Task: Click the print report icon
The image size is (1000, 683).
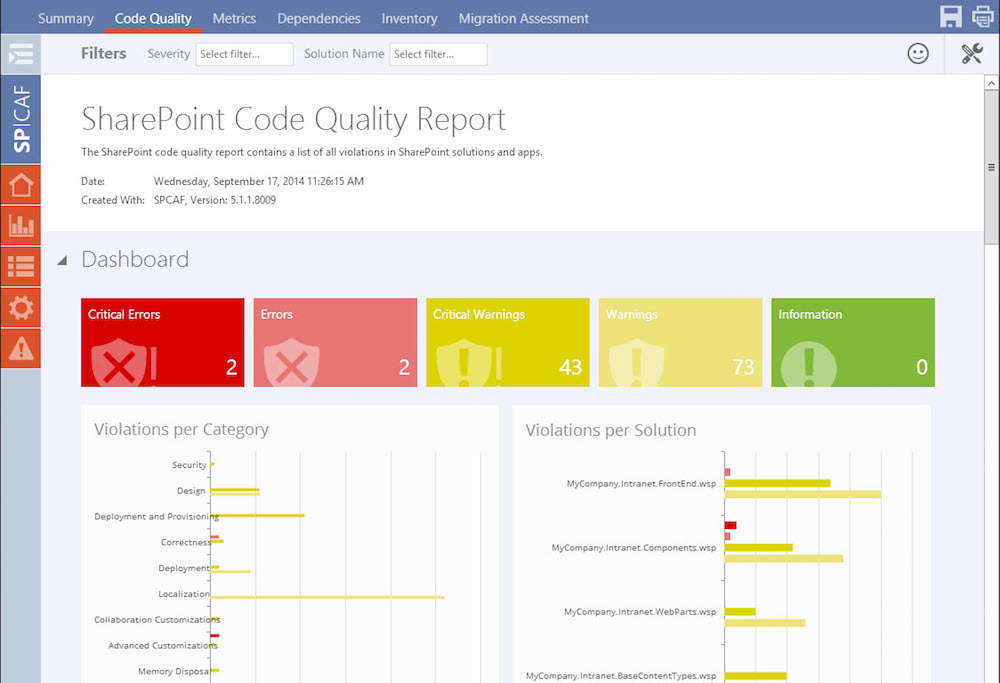Action: click(982, 16)
